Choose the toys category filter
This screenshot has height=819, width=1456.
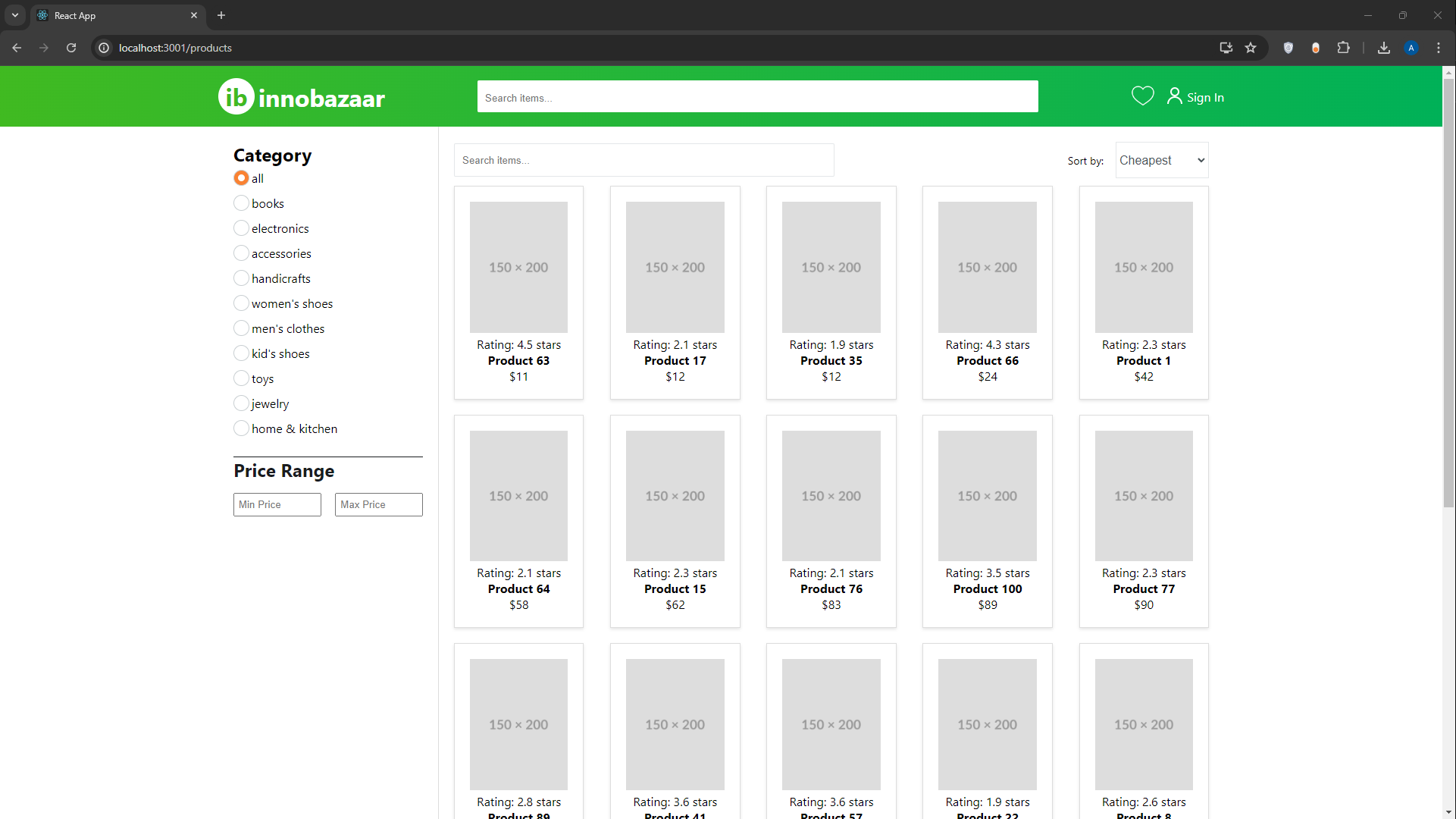pos(241,378)
